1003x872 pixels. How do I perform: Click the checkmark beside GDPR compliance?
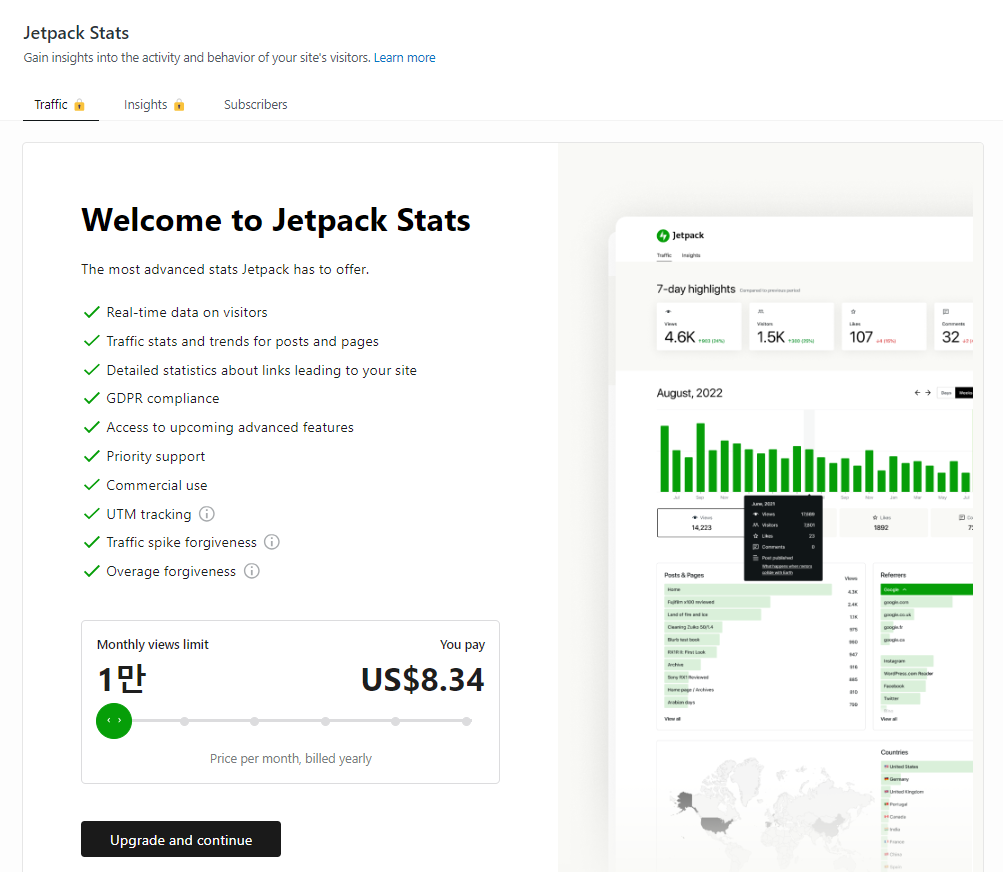[x=91, y=398]
